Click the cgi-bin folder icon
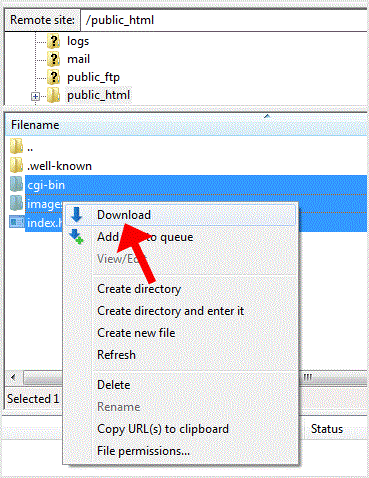Screen dimensions: 369x478 click(x=16, y=184)
